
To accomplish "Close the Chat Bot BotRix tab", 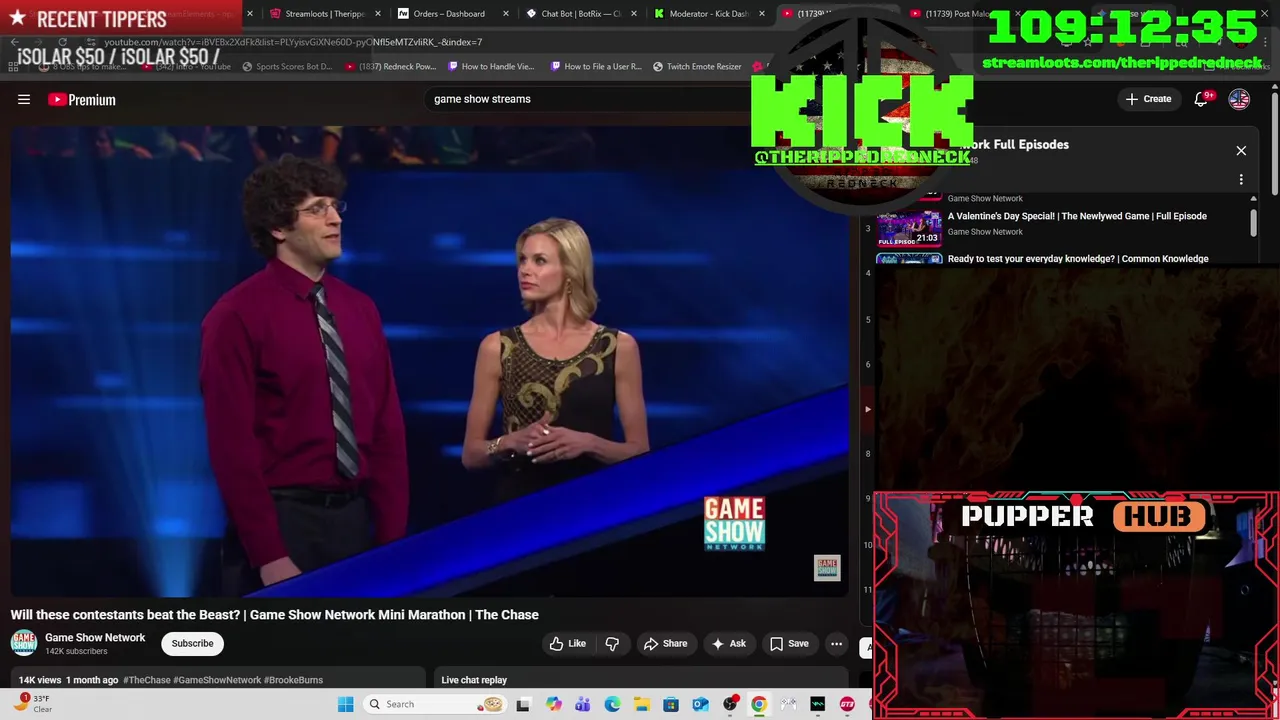I will [x=634, y=14].
